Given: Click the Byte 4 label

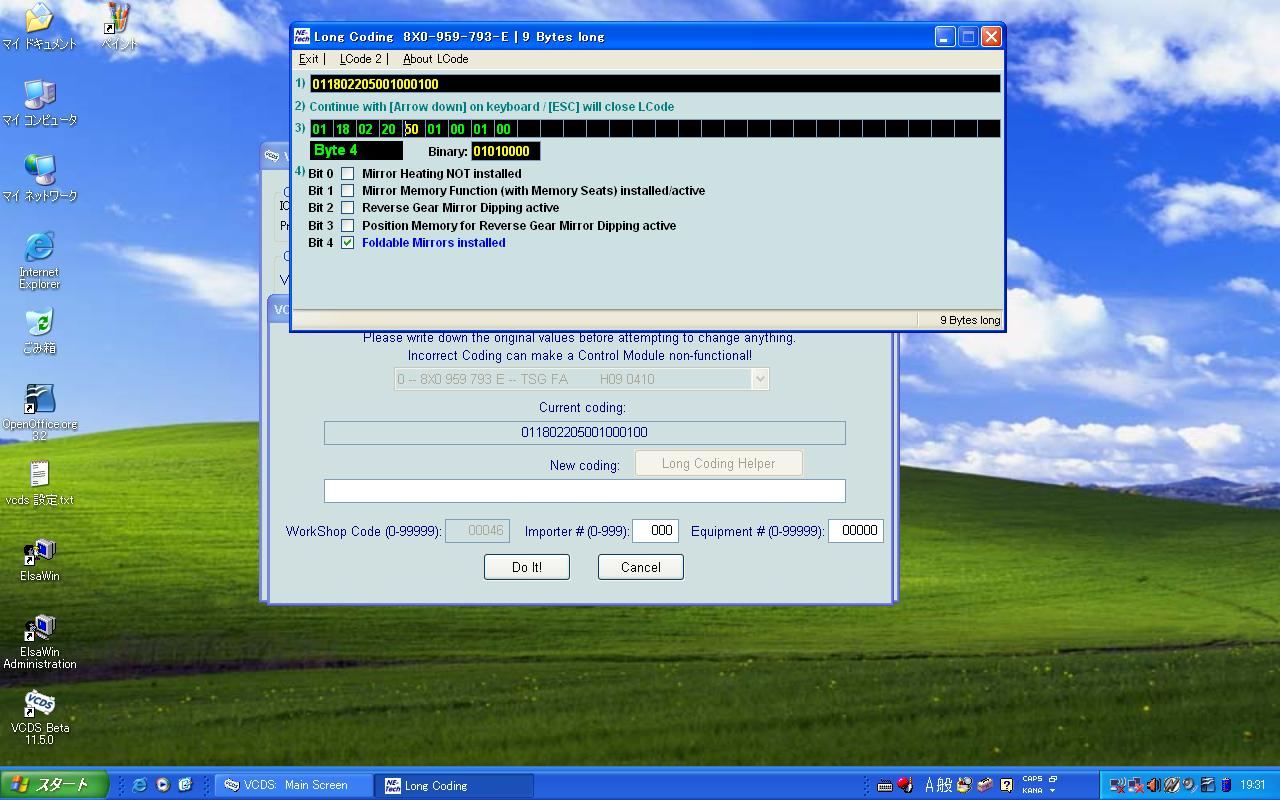Looking at the screenshot, I should tap(356, 151).
